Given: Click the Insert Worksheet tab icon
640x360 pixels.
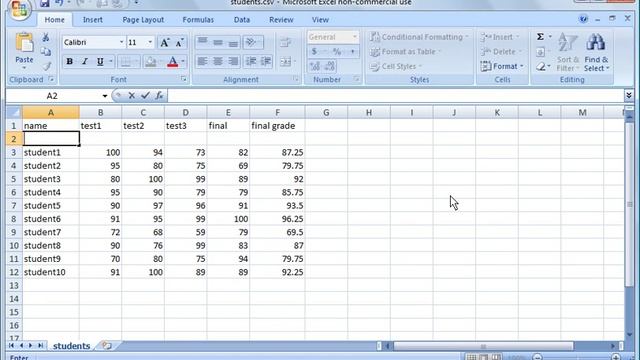Looking at the screenshot, I should (x=107, y=346).
